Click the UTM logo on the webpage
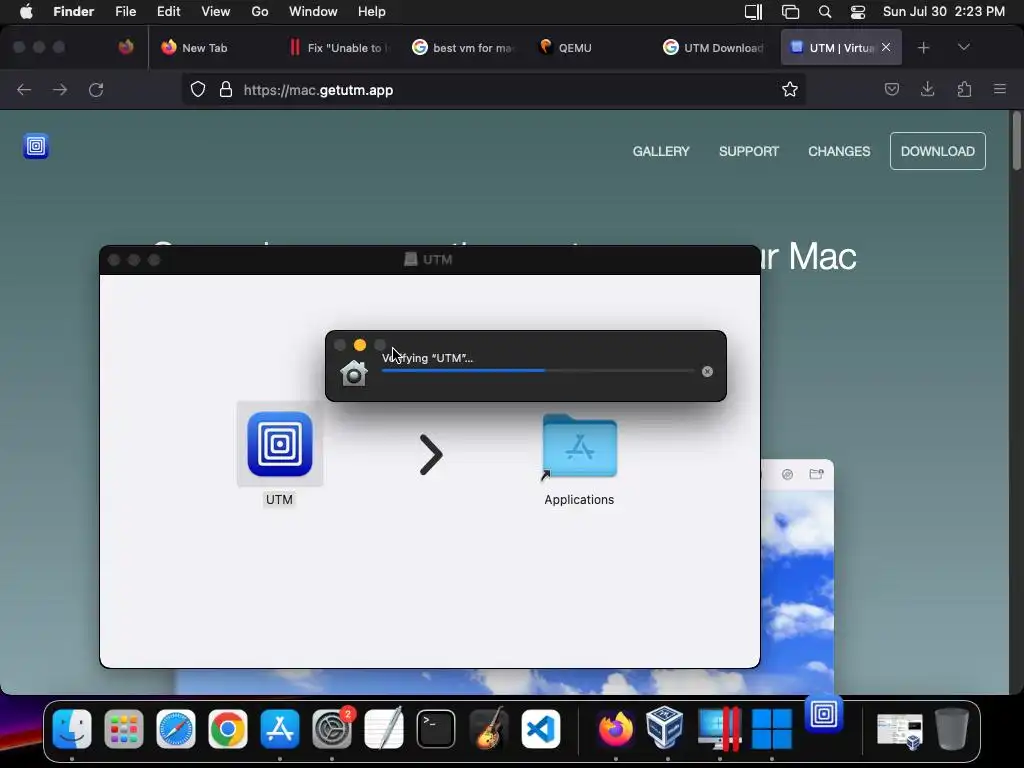1024x768 pixels. coord(36,146)
